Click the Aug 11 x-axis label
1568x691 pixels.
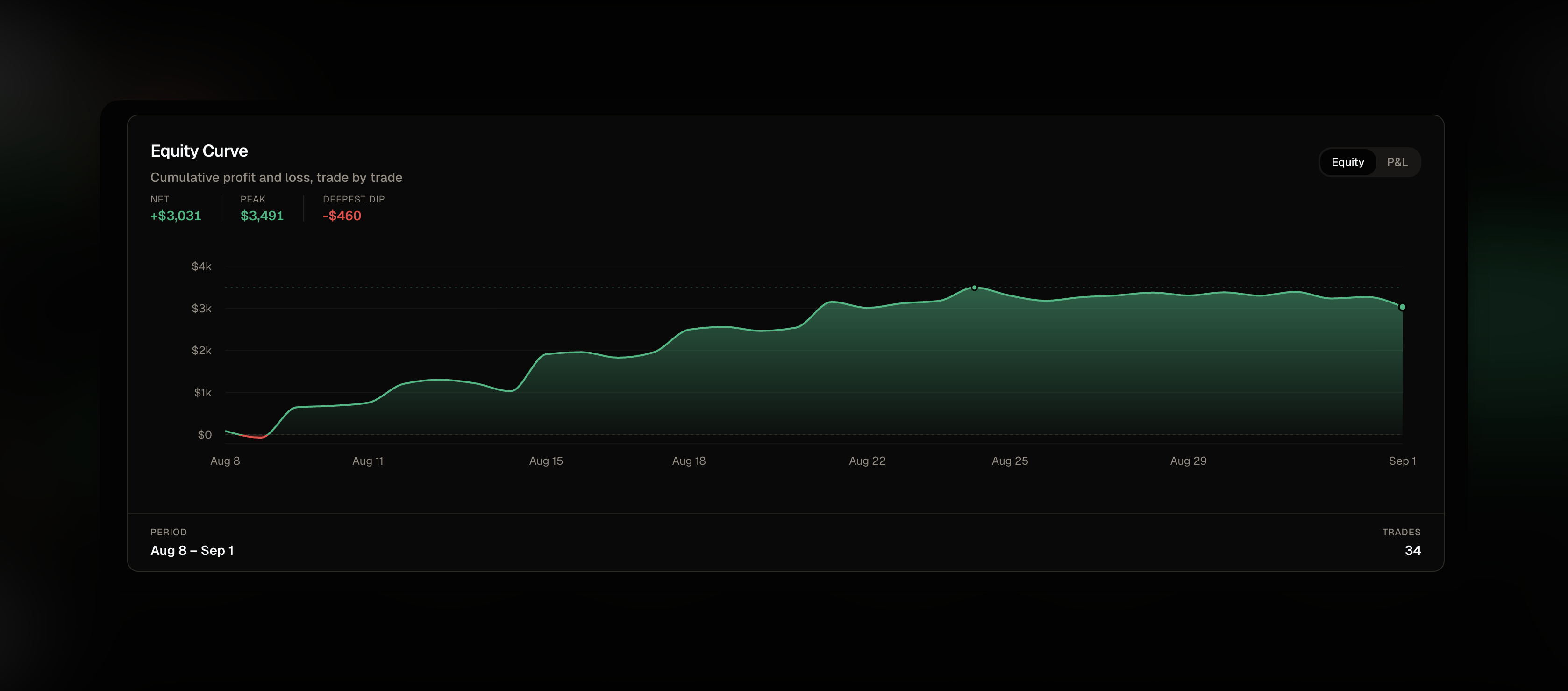[368, 461]
